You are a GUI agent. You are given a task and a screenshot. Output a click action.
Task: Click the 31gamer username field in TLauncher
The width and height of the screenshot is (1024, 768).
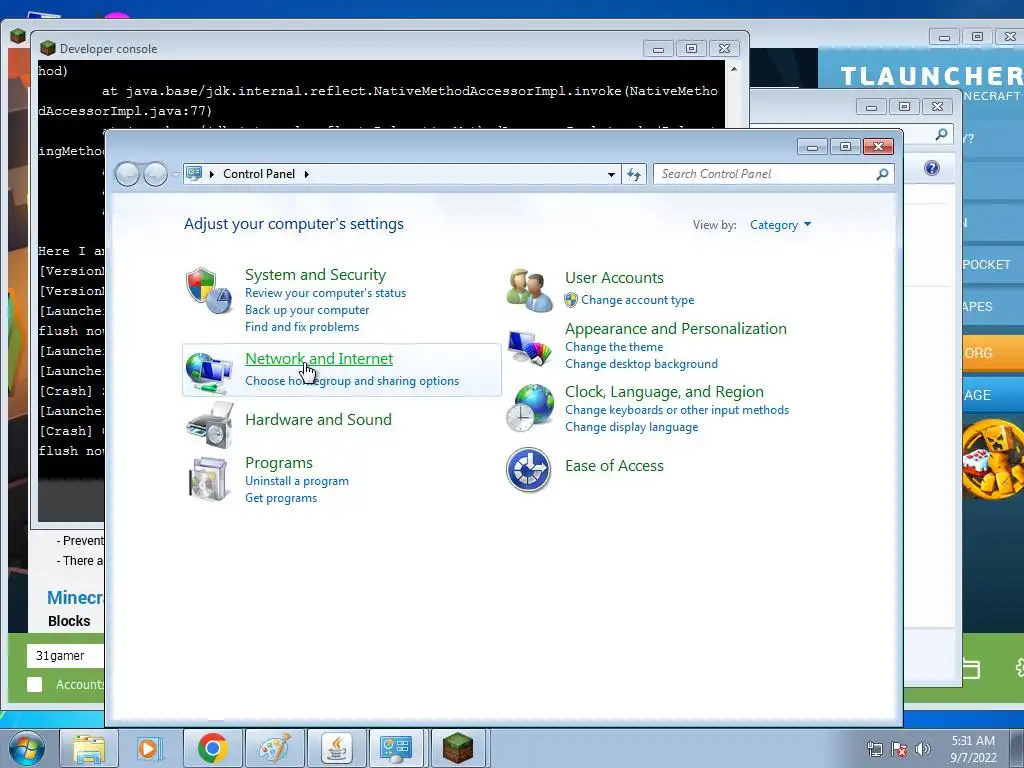pos(65,655)
